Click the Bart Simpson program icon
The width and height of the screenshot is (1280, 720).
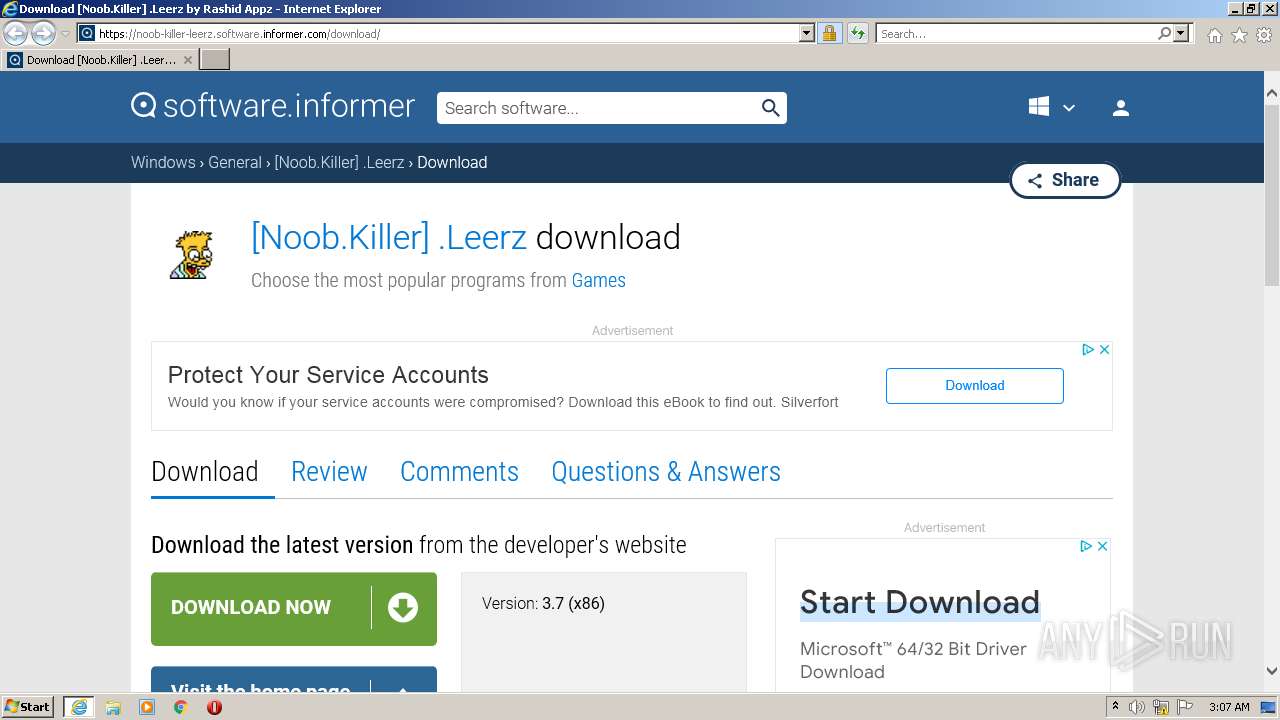(x=190, y=254)
